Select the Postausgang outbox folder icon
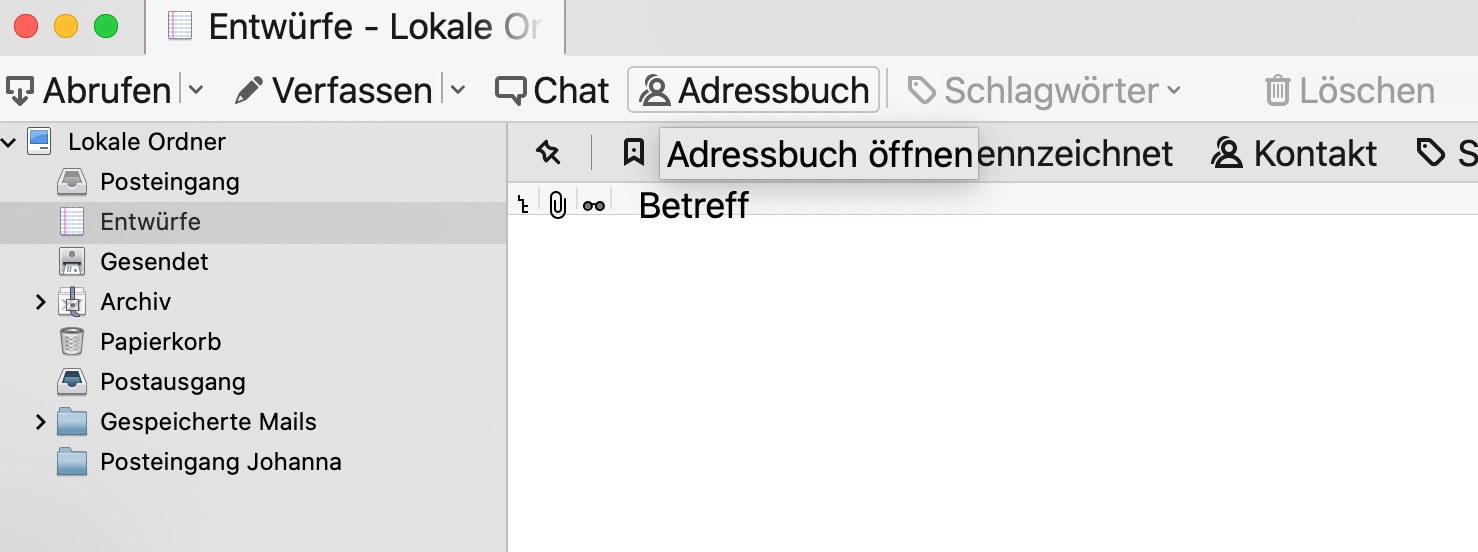 pyautogui.click(x=72, y=382)
